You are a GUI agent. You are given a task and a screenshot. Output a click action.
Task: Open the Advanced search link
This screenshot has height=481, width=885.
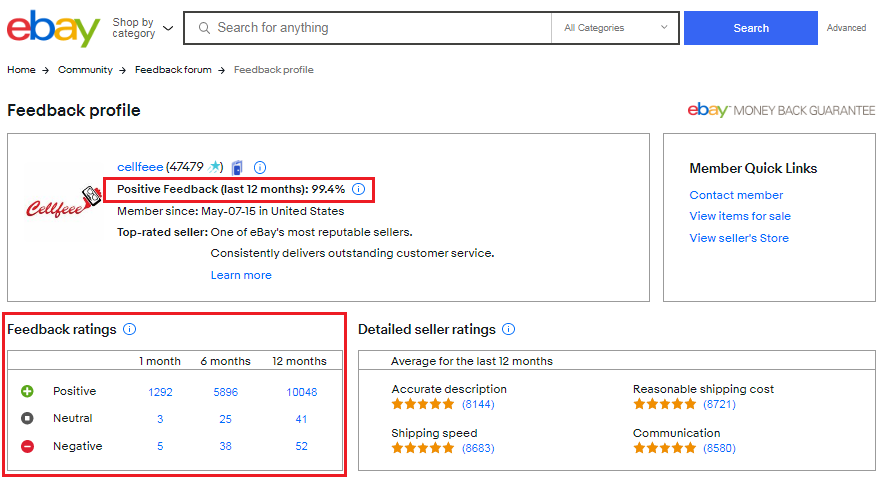point(846,28)
